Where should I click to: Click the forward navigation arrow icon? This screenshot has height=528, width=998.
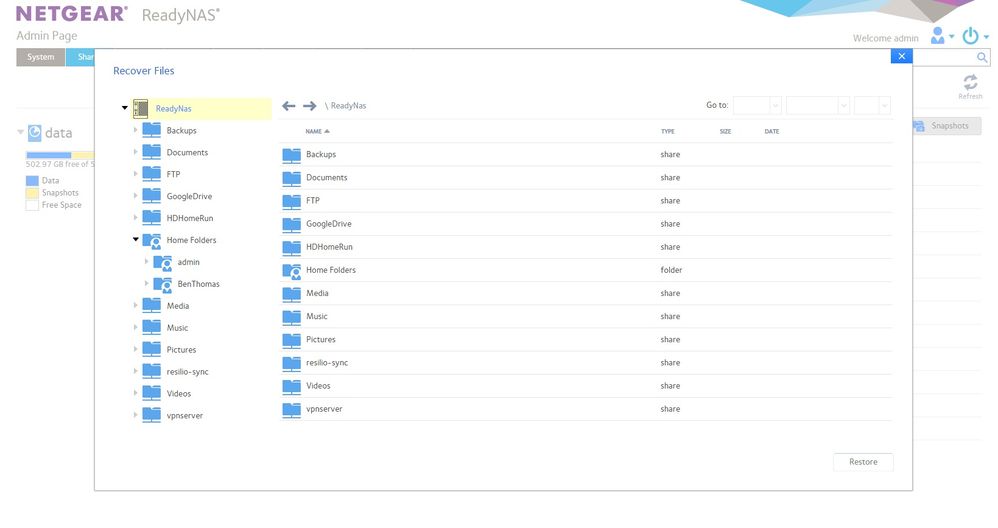(x=310, y=106)
